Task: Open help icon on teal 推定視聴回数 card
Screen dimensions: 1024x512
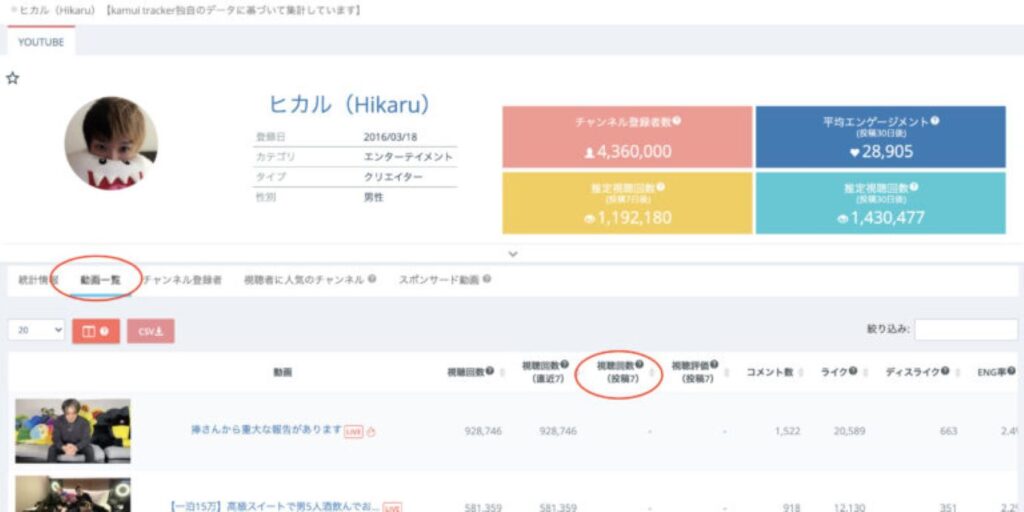Action: [x=914, y=187]
